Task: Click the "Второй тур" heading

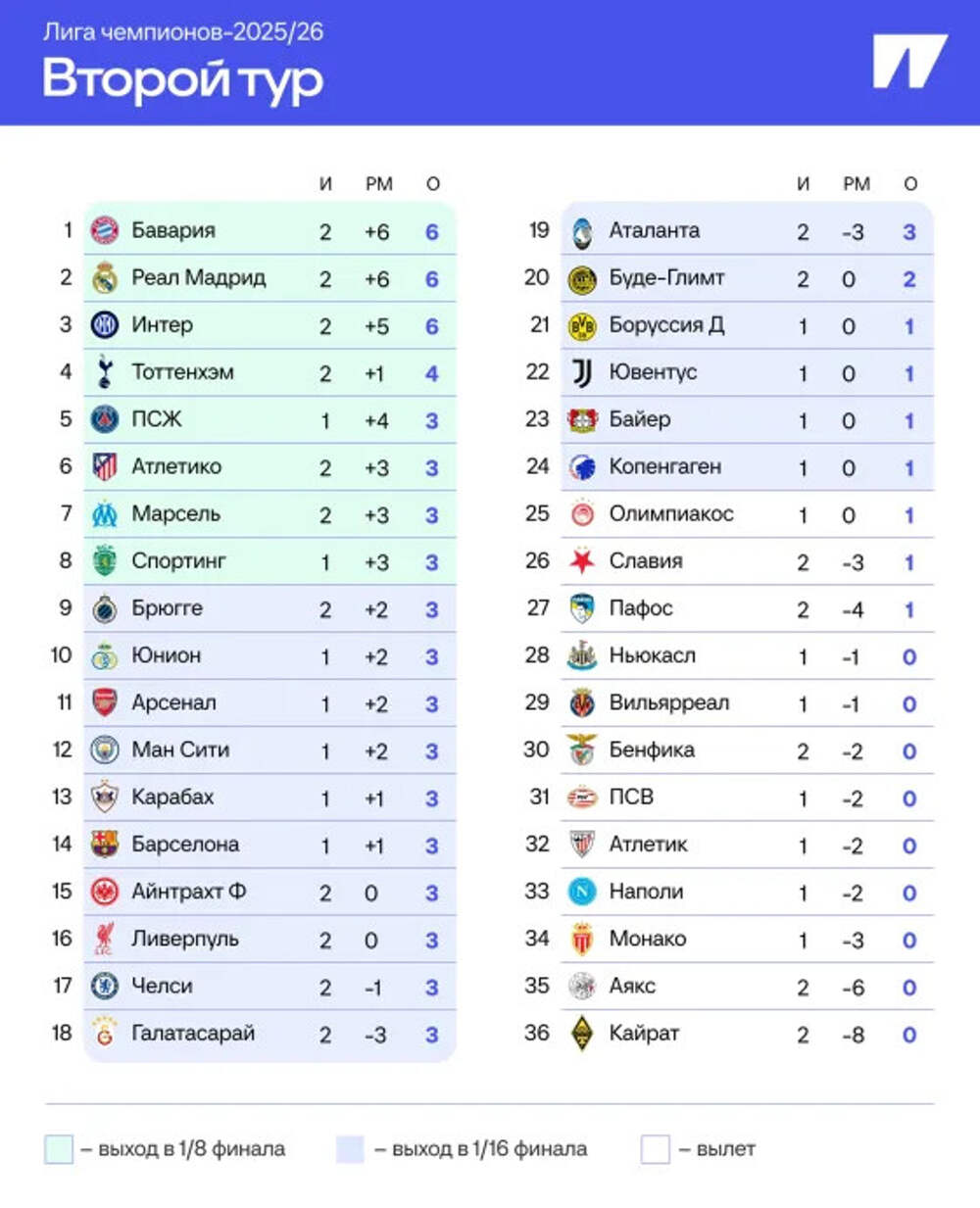Action: (x=182, y=79)
